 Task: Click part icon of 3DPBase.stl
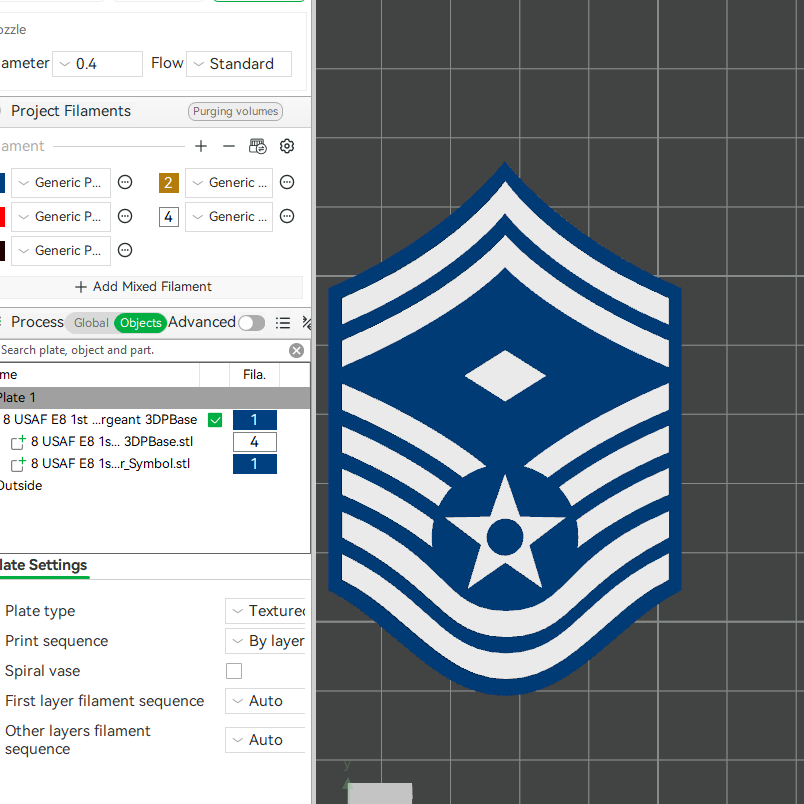coord(18,441)
